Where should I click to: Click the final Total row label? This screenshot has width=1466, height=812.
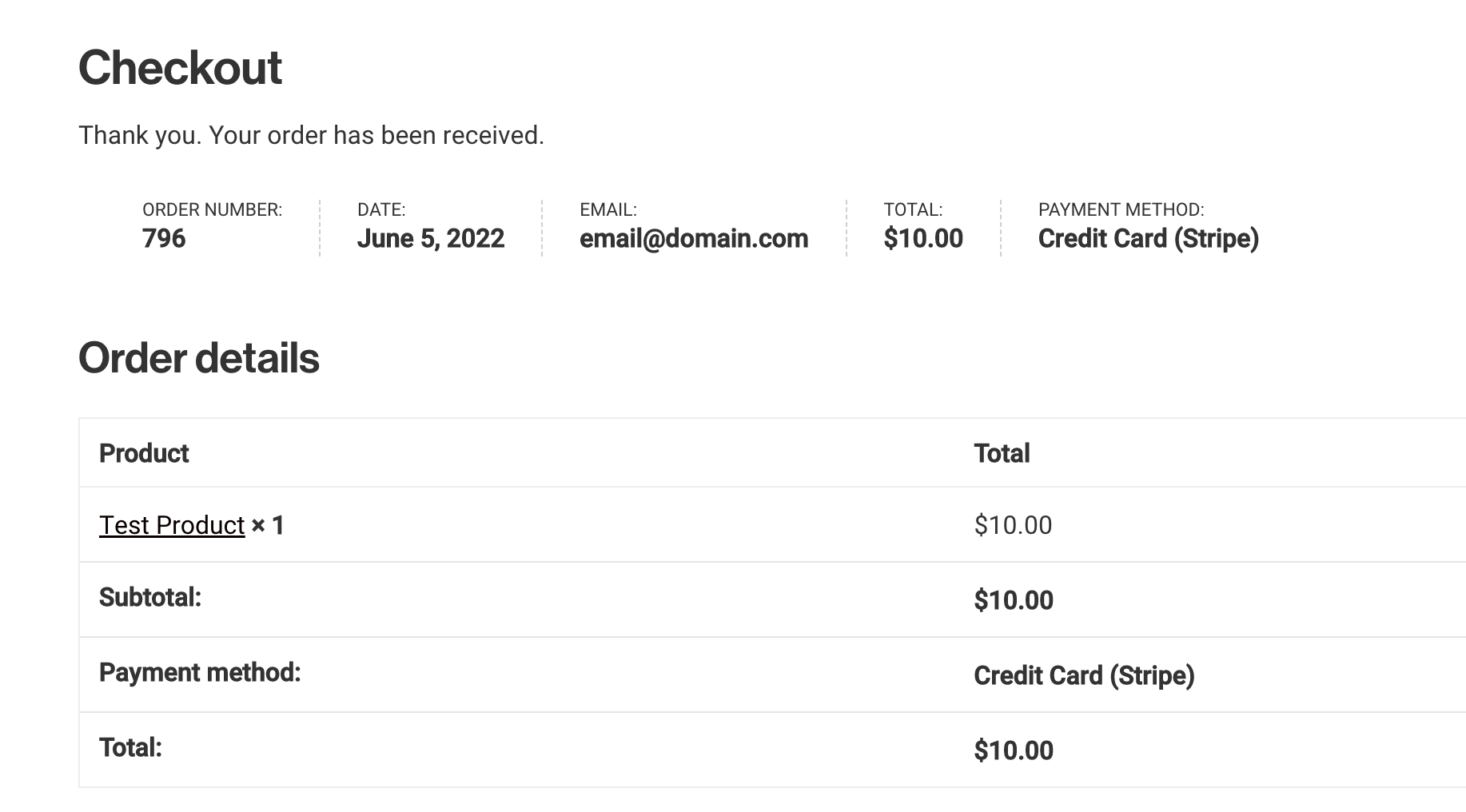tap(130, 747)
